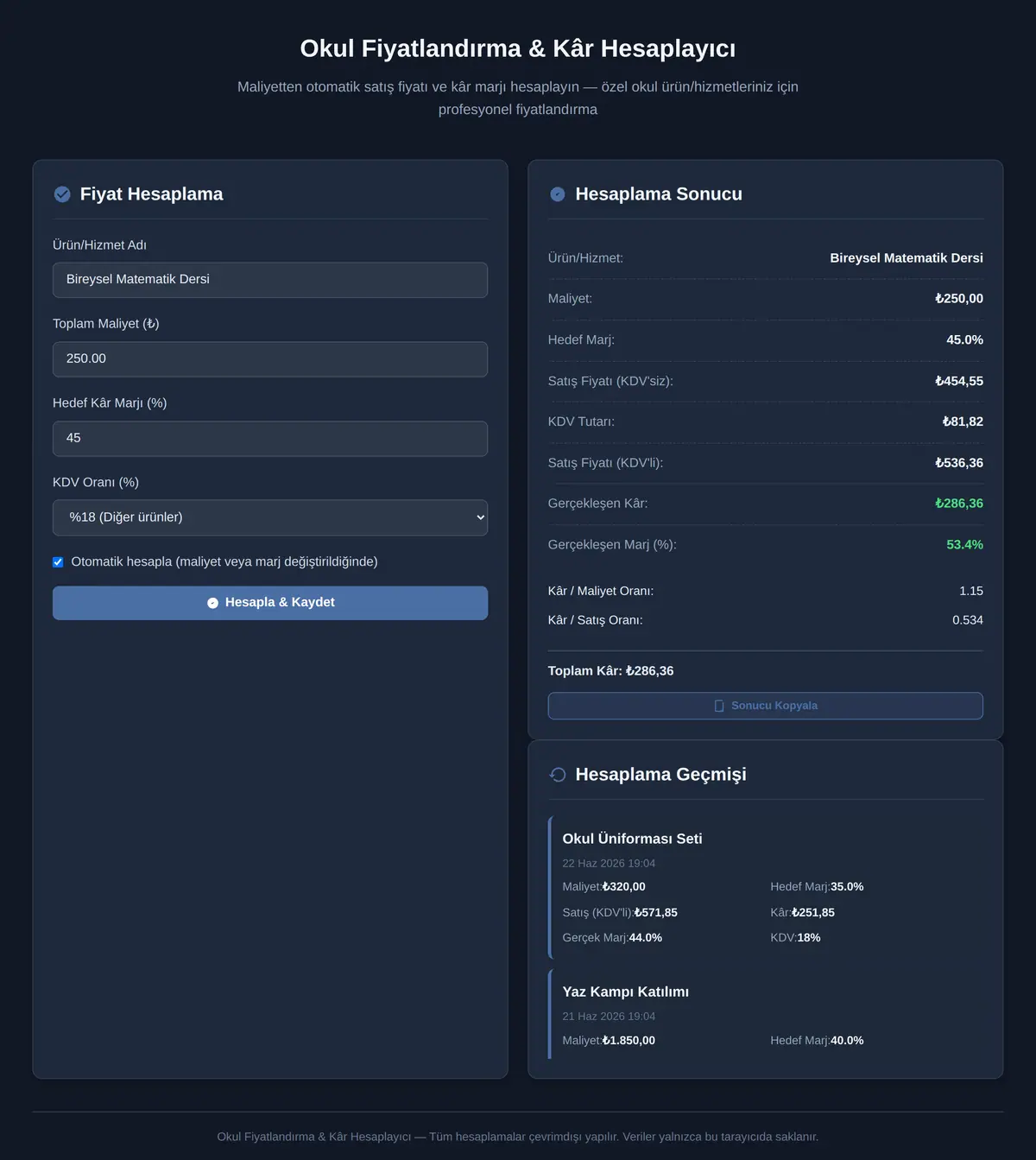Viewport: 1036px width, 1160px height.
Task: Click the Kâr / Satış Oranı value 0.534
Action: 968,620
